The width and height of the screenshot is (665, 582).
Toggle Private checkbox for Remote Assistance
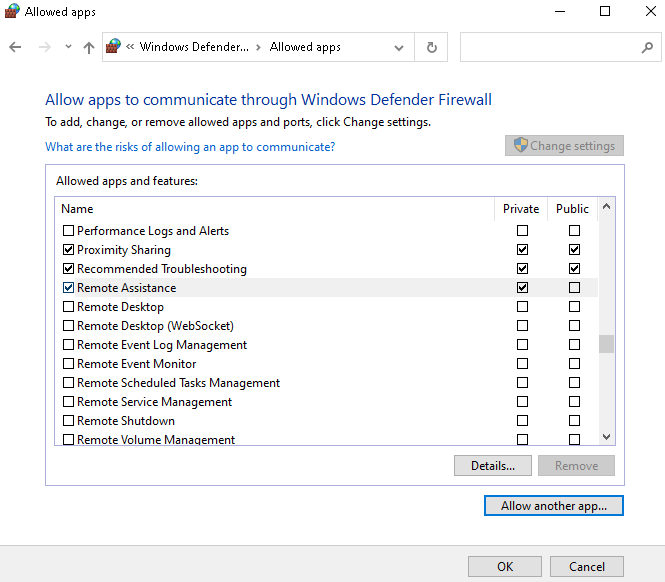click(x=522, y=288)
